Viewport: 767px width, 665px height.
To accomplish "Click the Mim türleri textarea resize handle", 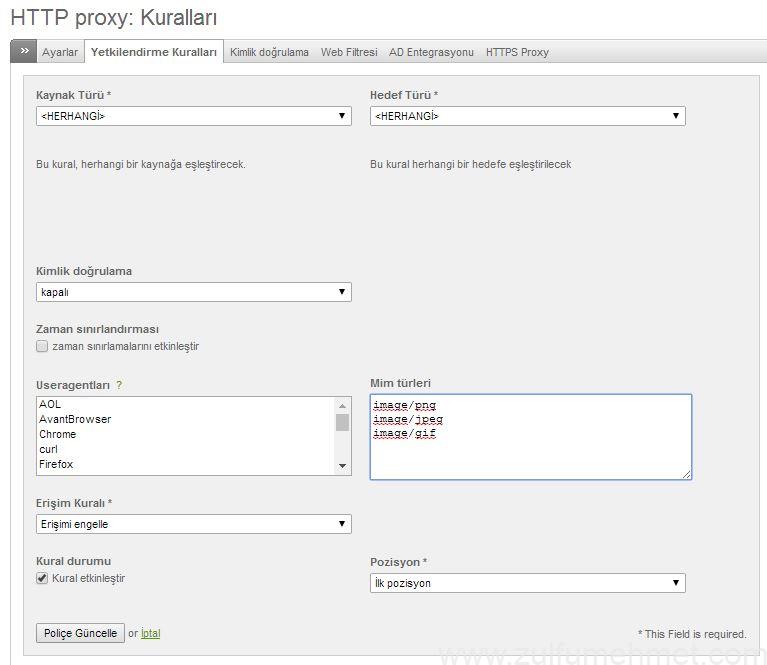I will coord(686,474).
